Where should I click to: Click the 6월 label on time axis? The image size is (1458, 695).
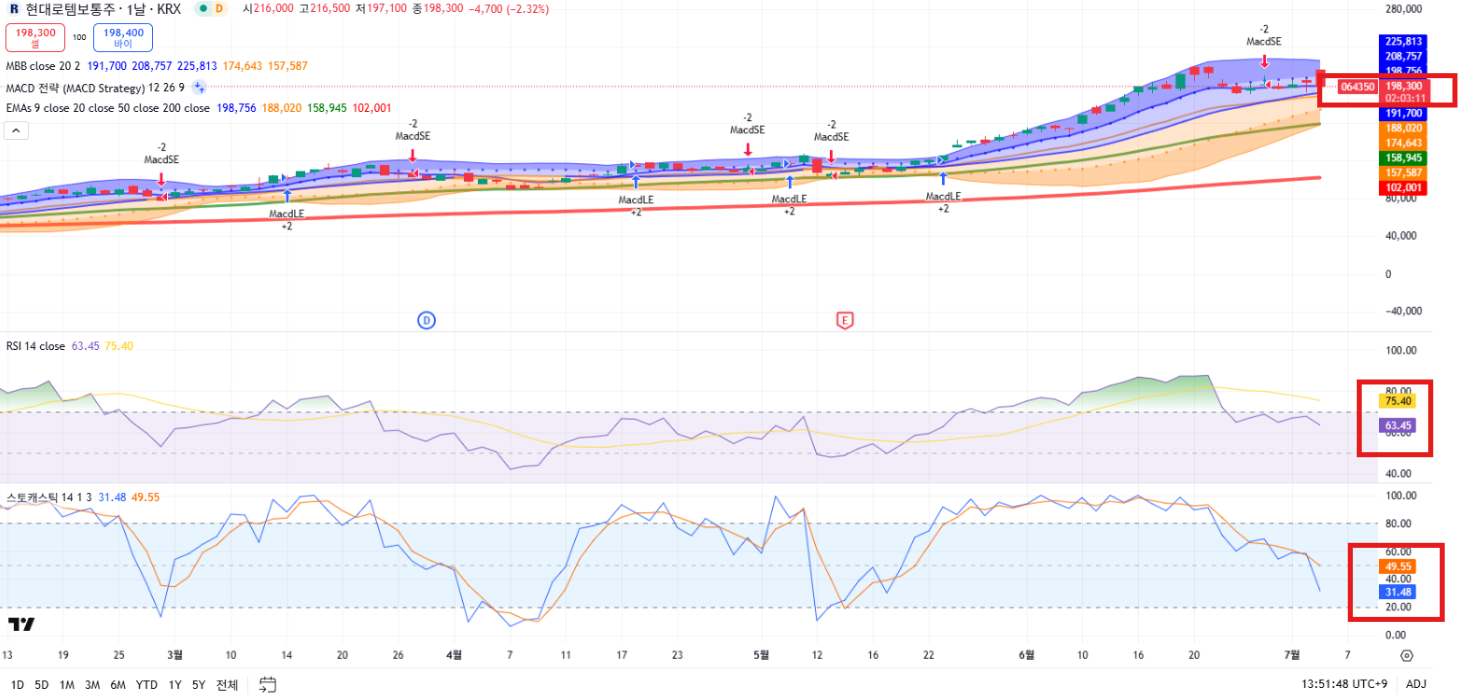1026,655
